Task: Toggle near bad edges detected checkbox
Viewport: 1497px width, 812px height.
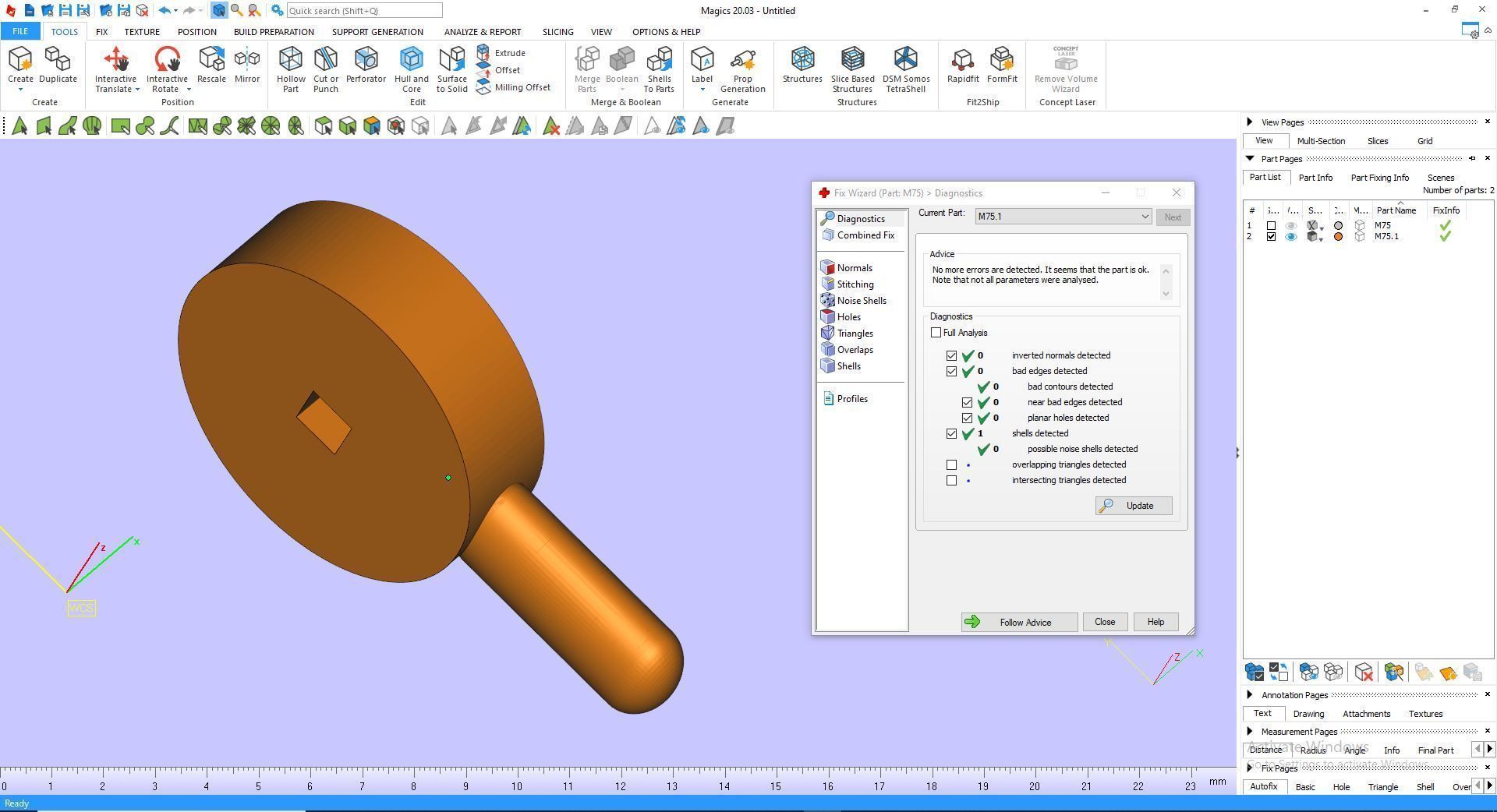Action: click(x=967, y=402)
